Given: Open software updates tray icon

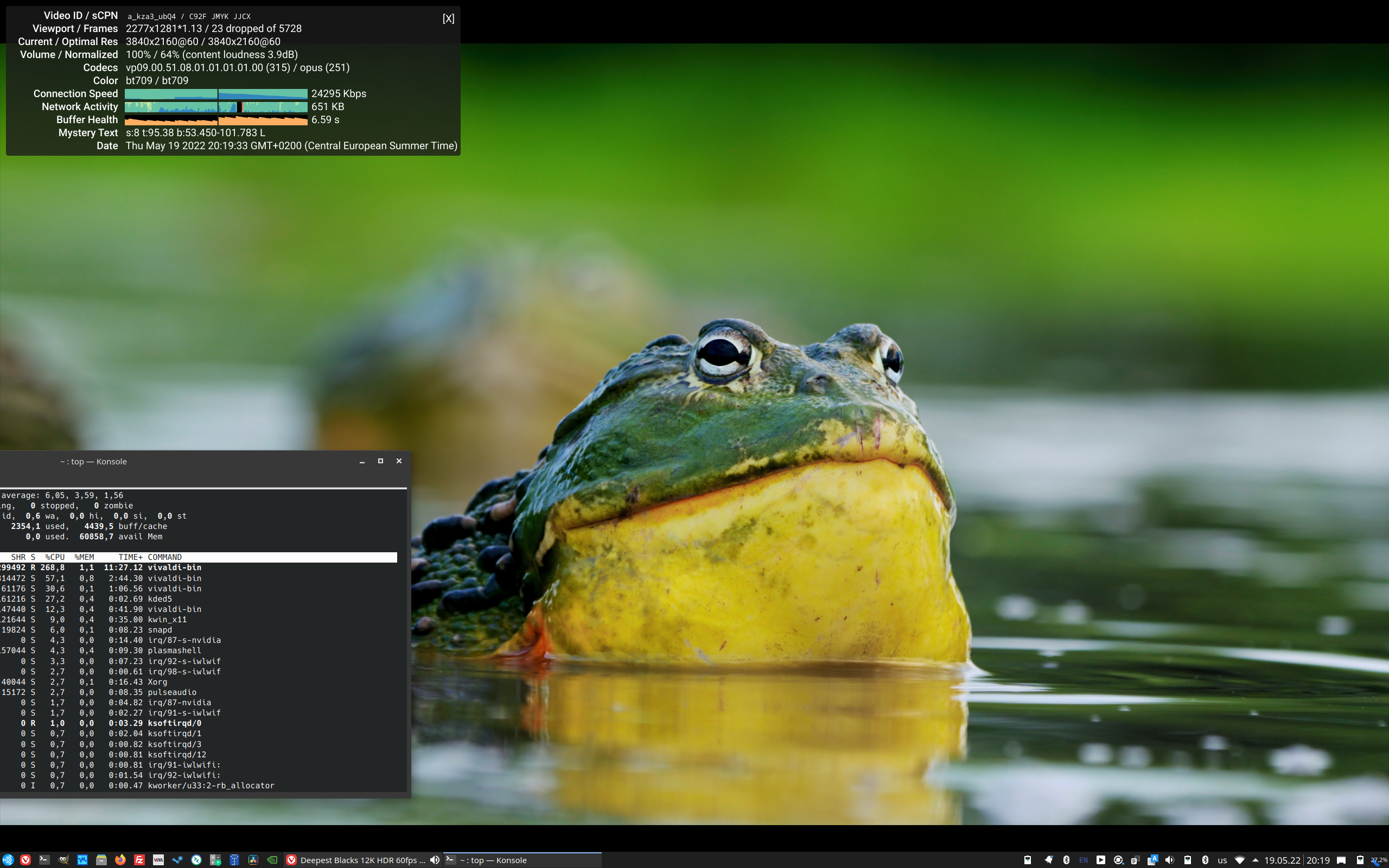Looking at the screenshot, I should [1118, 859].
